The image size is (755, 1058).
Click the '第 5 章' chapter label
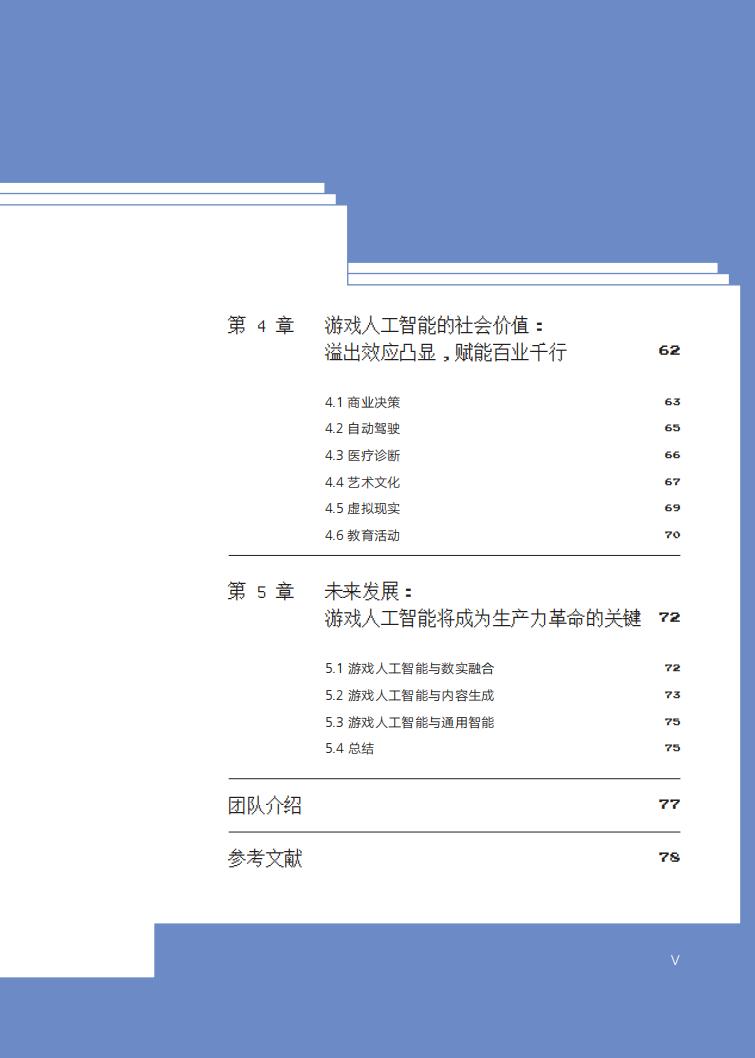tap(261, 592)
